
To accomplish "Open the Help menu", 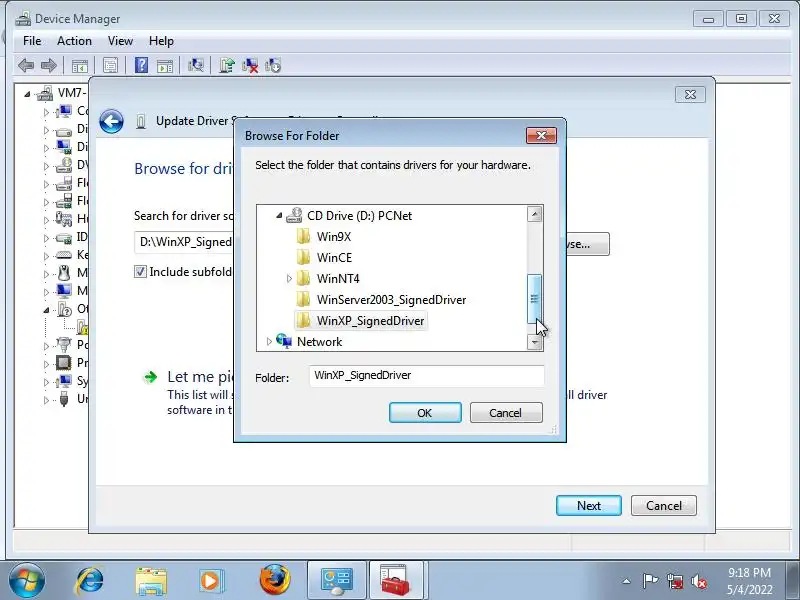I will point(161,41).
